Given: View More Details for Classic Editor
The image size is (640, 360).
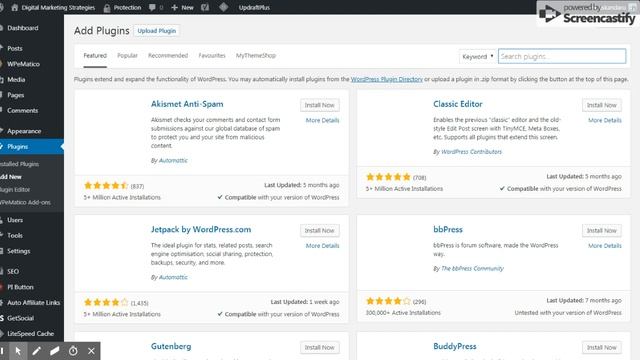Looking at the screenshot, I should click(x=605, y=120).
